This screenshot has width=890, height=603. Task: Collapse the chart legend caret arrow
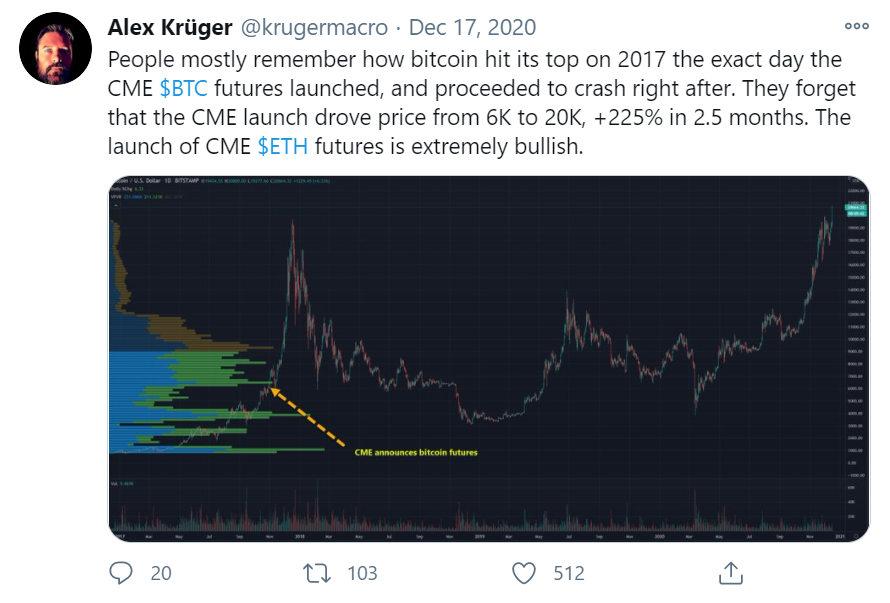click(116, 205)
